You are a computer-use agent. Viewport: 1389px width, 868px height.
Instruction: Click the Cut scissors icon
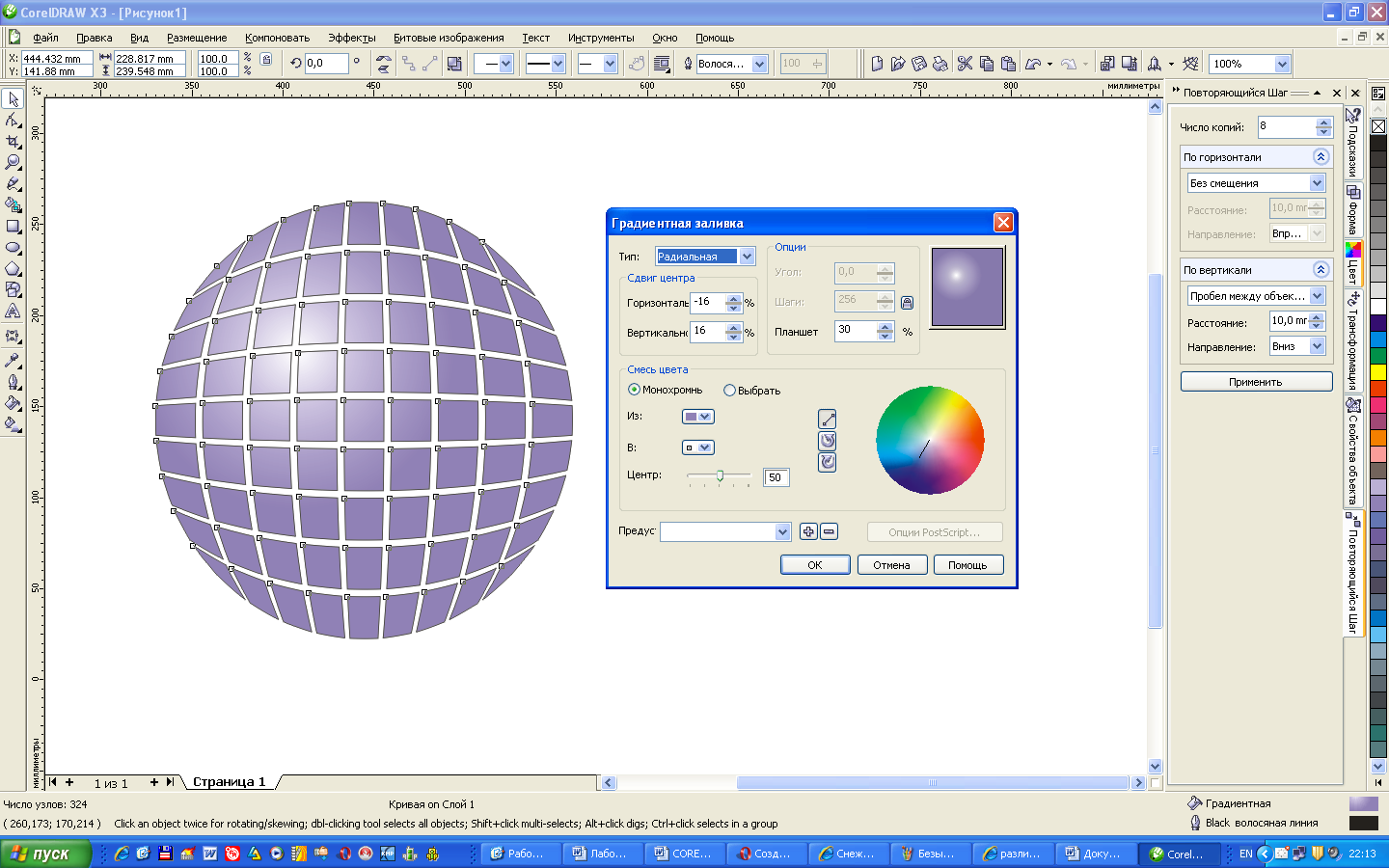965,64
